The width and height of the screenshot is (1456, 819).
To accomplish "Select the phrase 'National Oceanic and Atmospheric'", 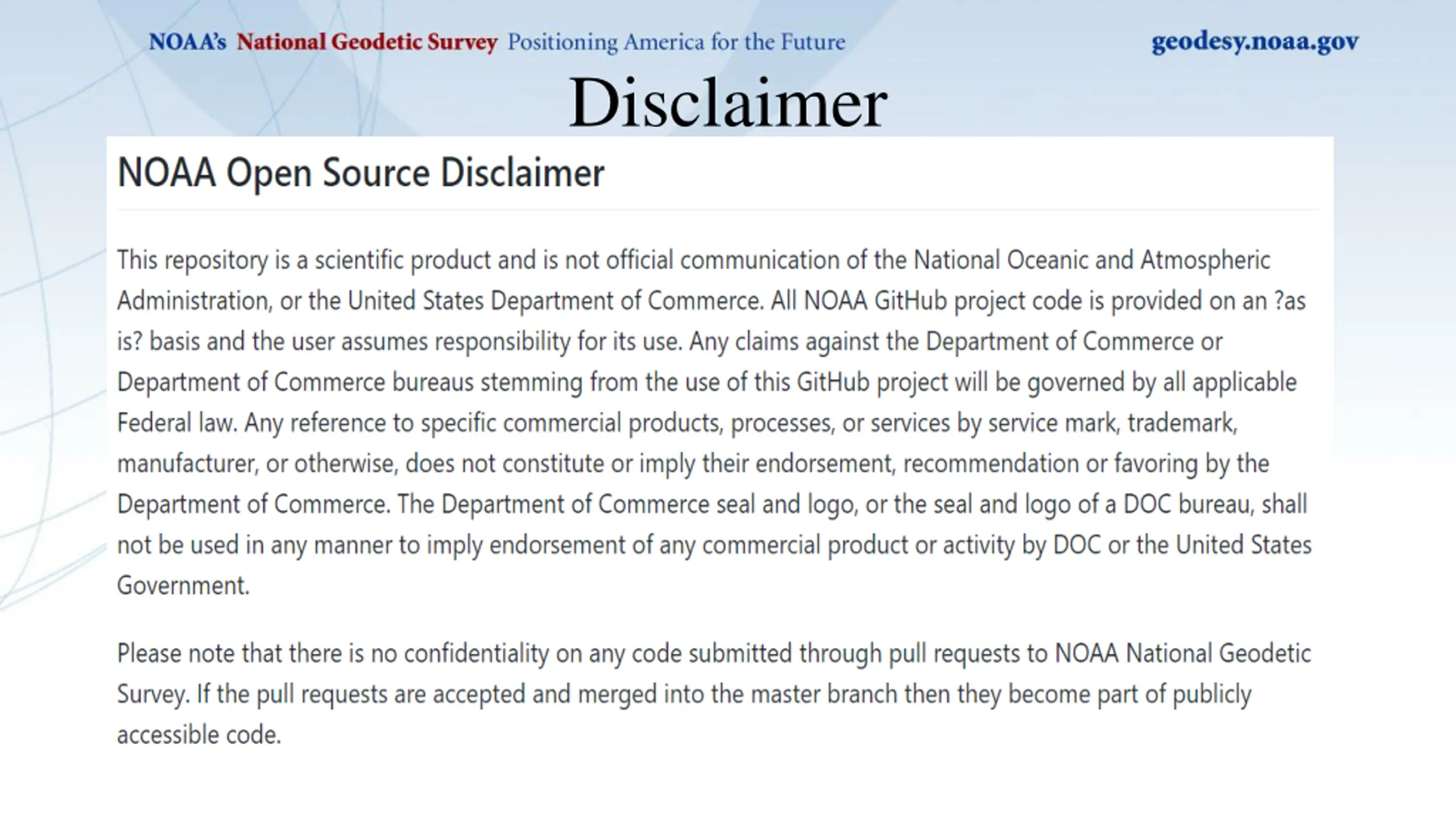I will coord(1091,261).
